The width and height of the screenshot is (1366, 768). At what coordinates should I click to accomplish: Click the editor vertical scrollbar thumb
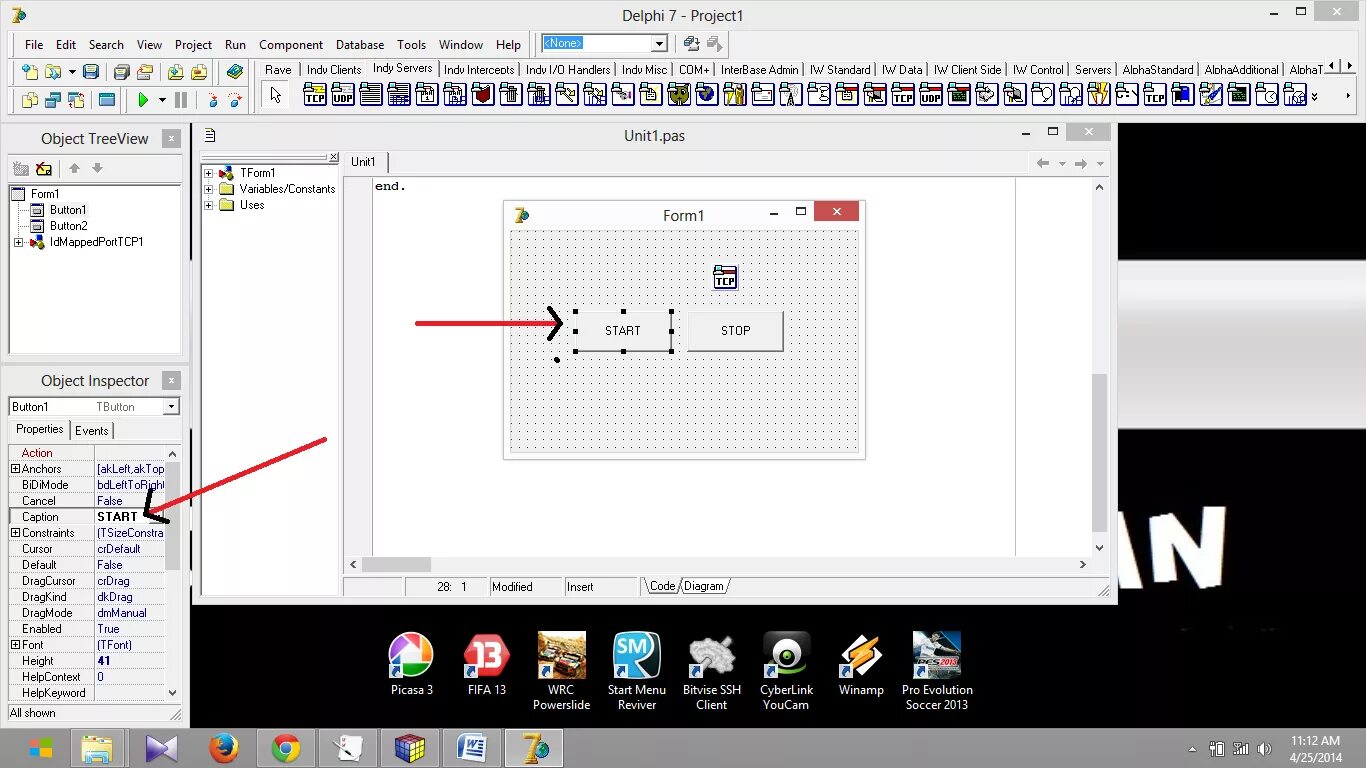1100,452
